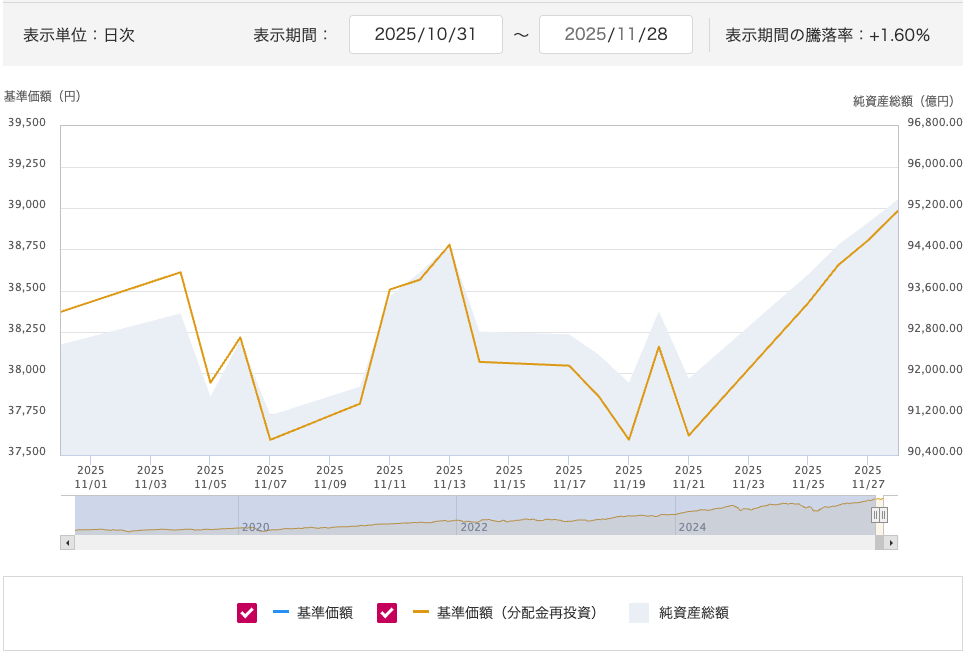Jump to 2024 in the navigator timeline

693,527
